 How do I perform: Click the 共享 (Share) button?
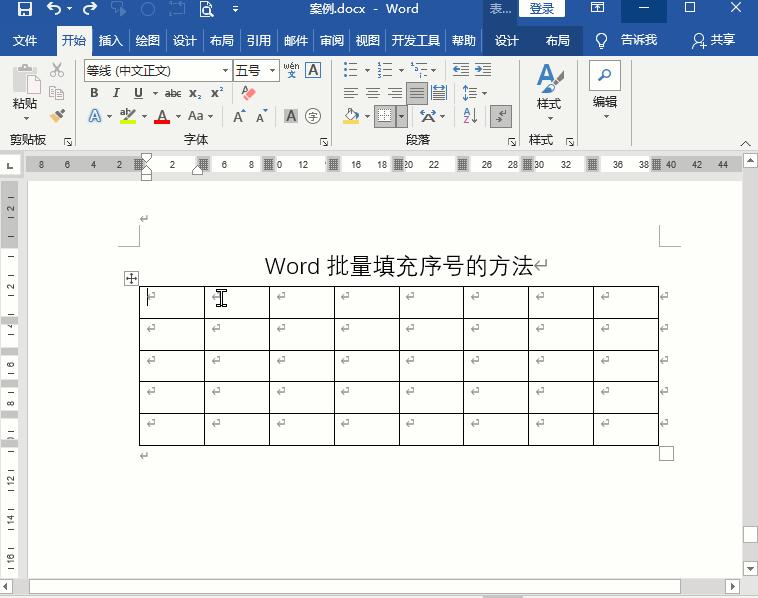(714, 41)
